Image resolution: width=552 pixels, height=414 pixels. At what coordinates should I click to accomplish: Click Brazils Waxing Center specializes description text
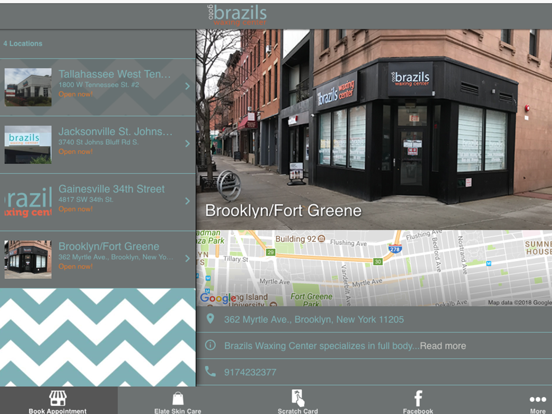[x=322, y=346]
